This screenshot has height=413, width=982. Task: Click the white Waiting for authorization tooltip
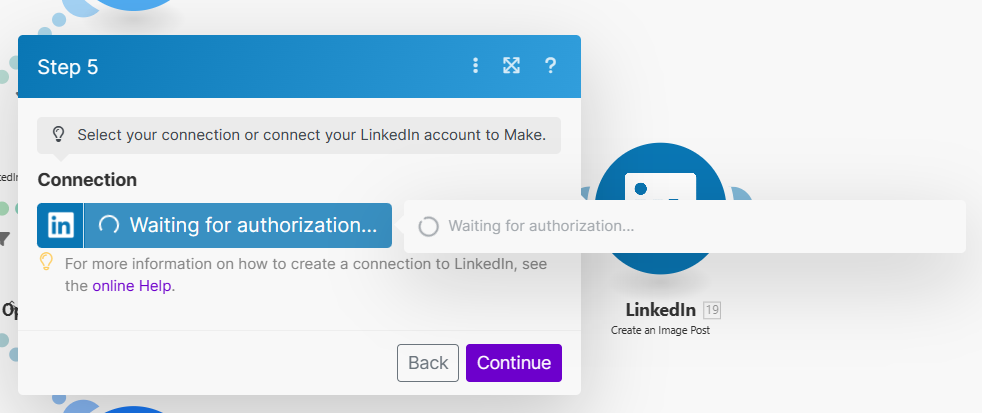pos(685,226)
